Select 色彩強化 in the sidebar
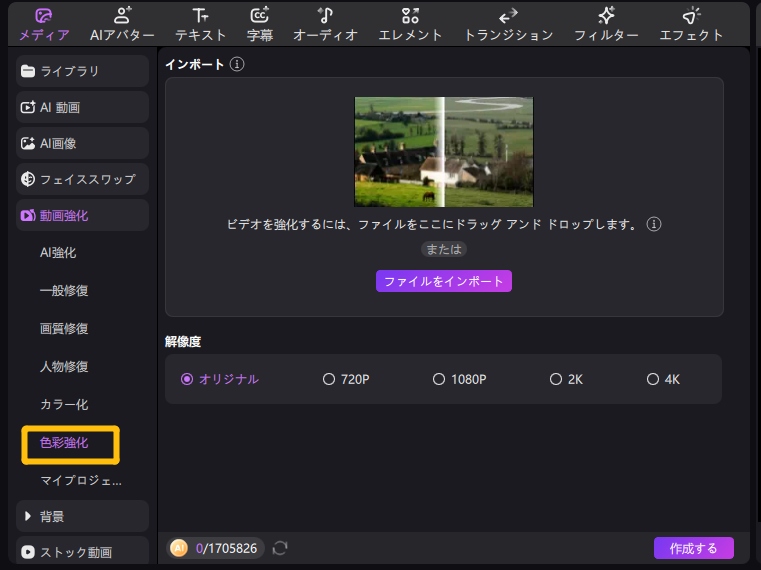 65,443
